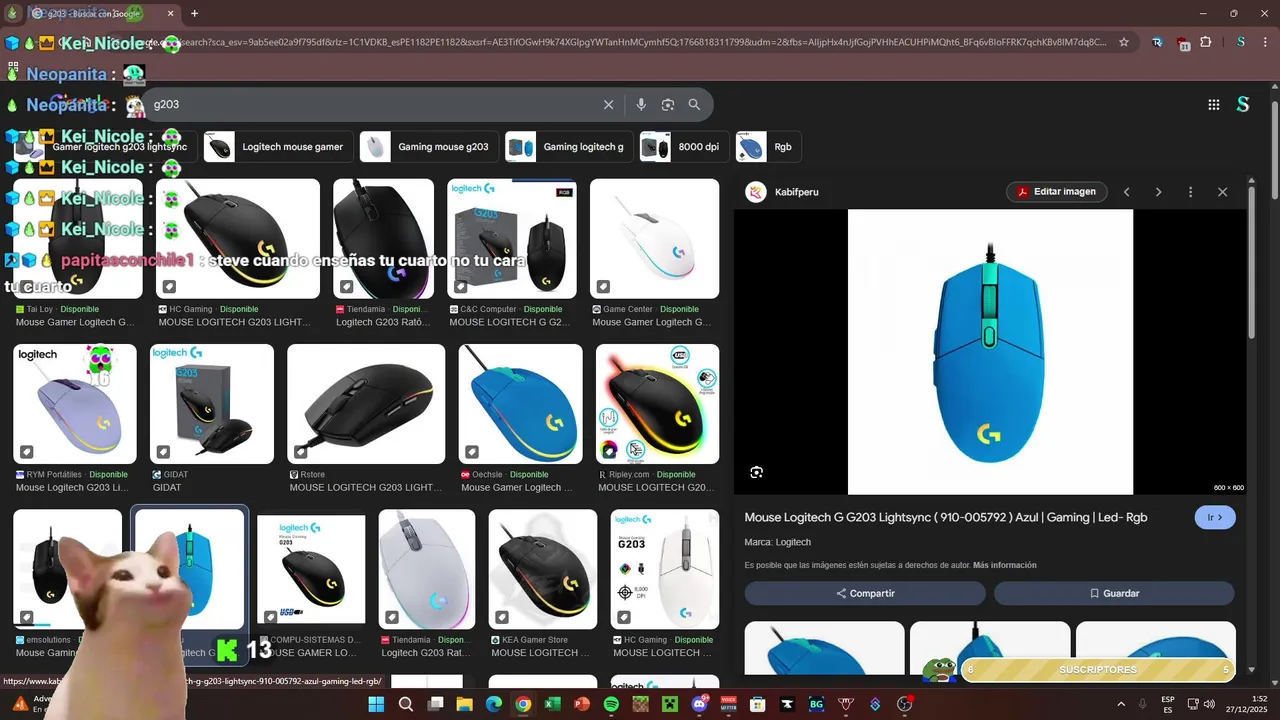
Task: Open Game Center white mouse thumbnail
Action: [x=654, y=238]
